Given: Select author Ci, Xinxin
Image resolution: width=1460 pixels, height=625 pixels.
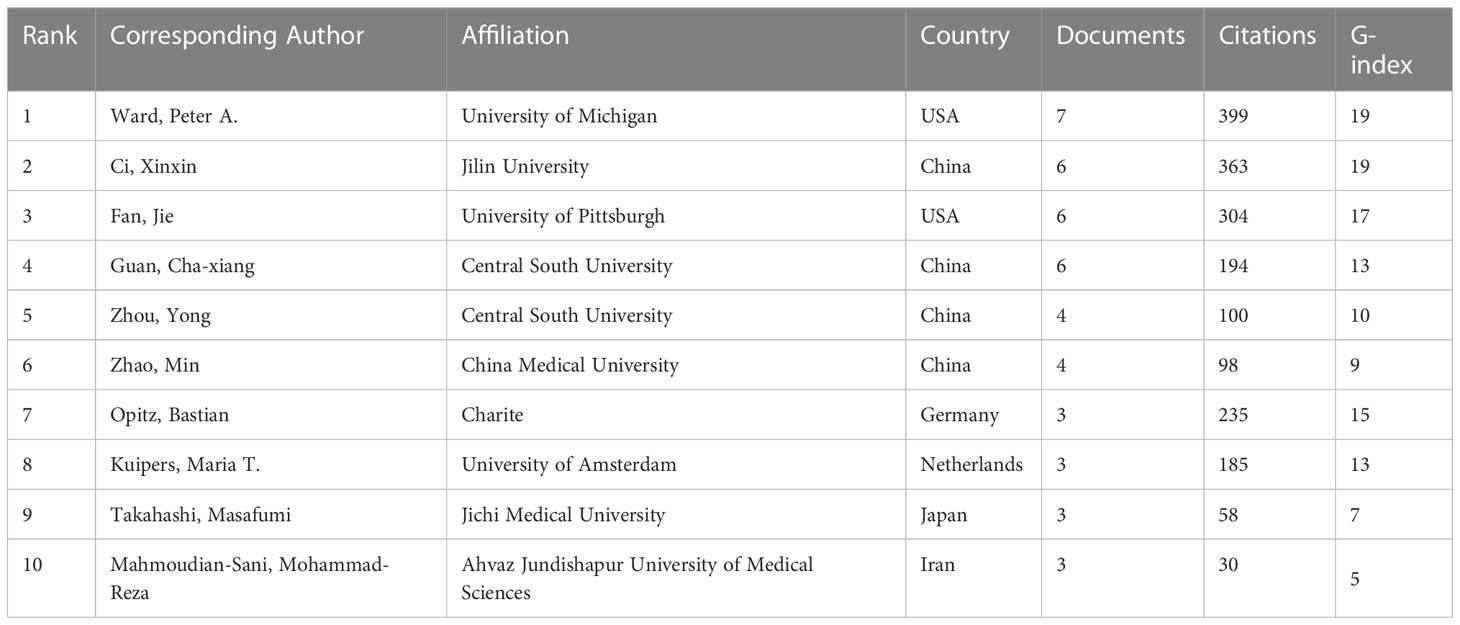Looking at the screenshot, I should 153,166.
